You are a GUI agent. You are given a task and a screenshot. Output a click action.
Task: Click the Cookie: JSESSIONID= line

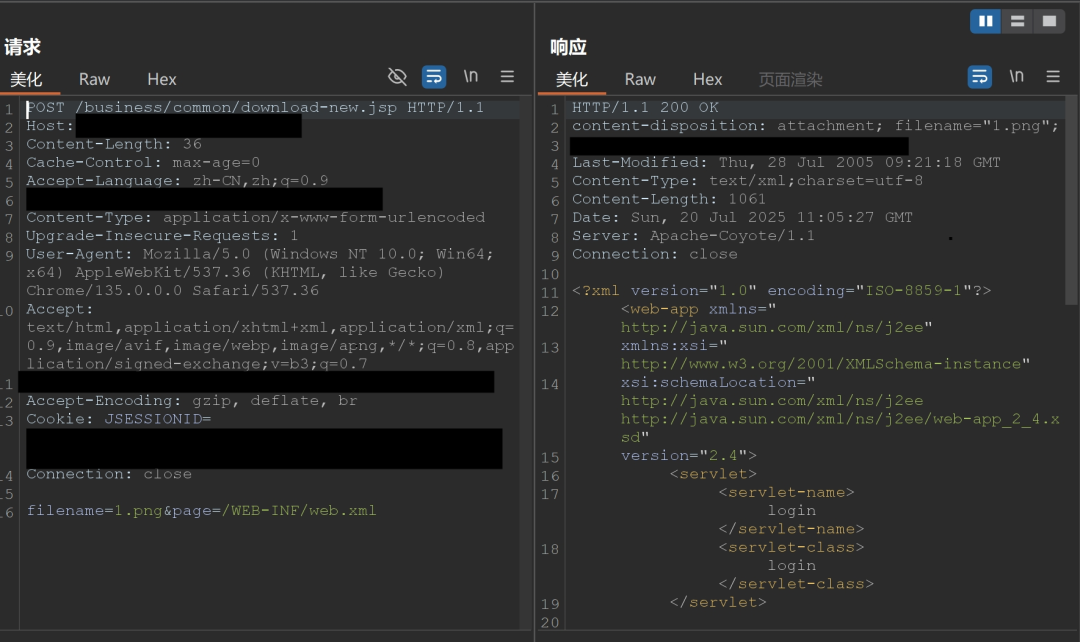pos(118,419)
